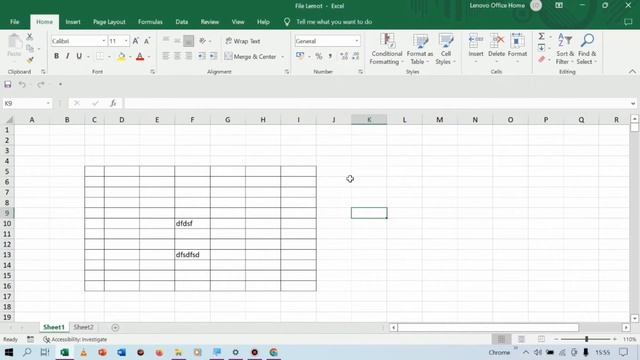
Task: Open the Formulas ribbon tab
Action: pyautogui.click(x=150, y=22)
